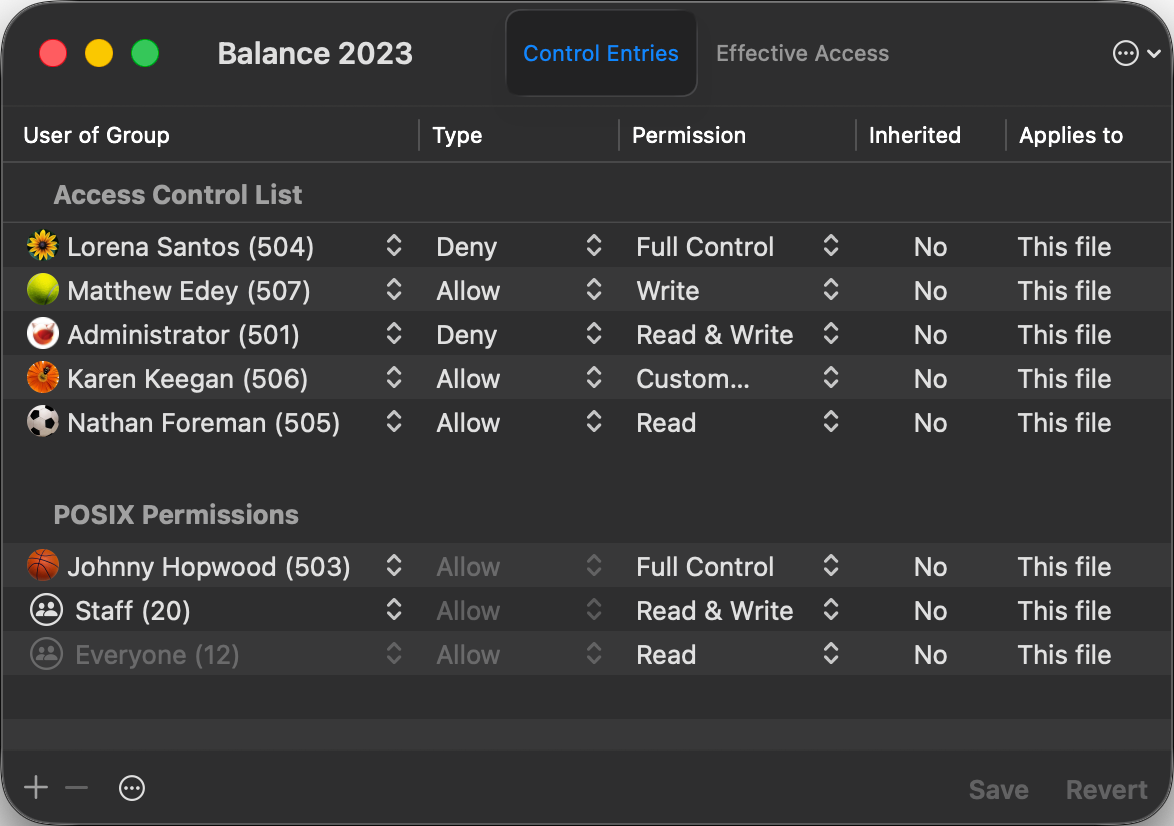Click Lorena Santos sunflower avatar icon

(x=43, y=246)
